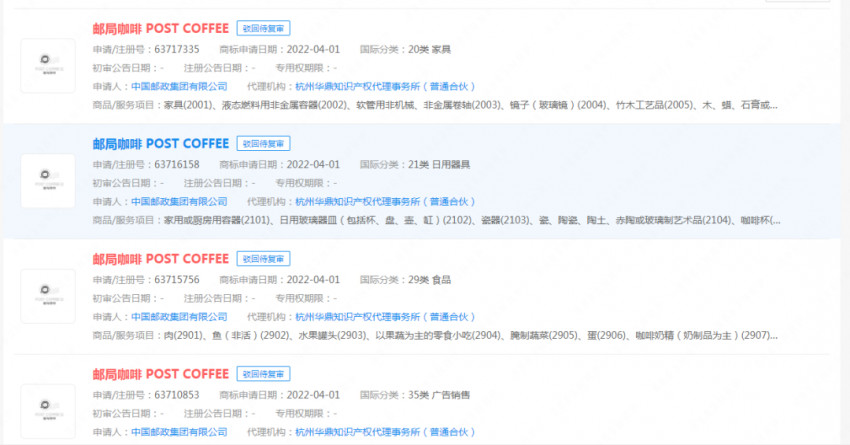Open applicant 中国邮政集团有限公司 in 20类 entry

pos(179,86)
